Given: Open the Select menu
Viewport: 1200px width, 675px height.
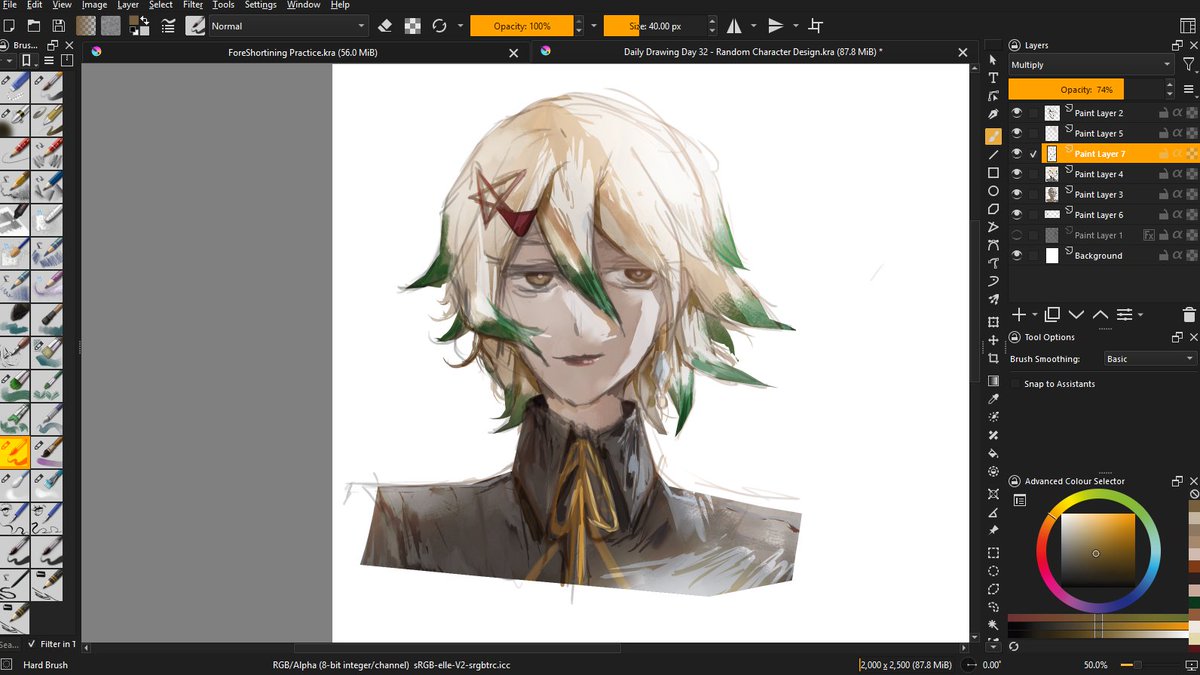Looking at the screenshot, I should click(x=161, y=5).
